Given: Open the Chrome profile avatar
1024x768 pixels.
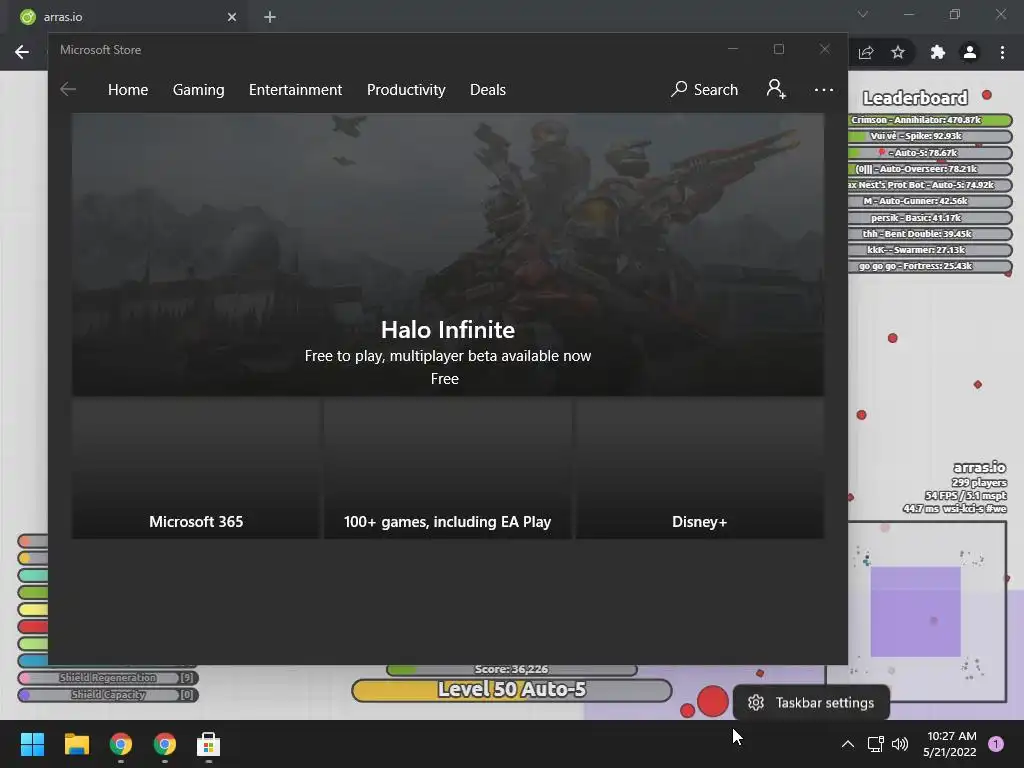Looking at the screenshot, I should tap(970, 52).
